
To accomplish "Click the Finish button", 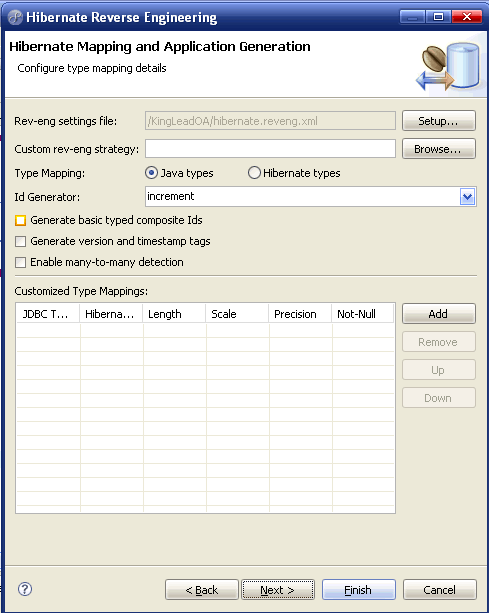I will 358,590.
